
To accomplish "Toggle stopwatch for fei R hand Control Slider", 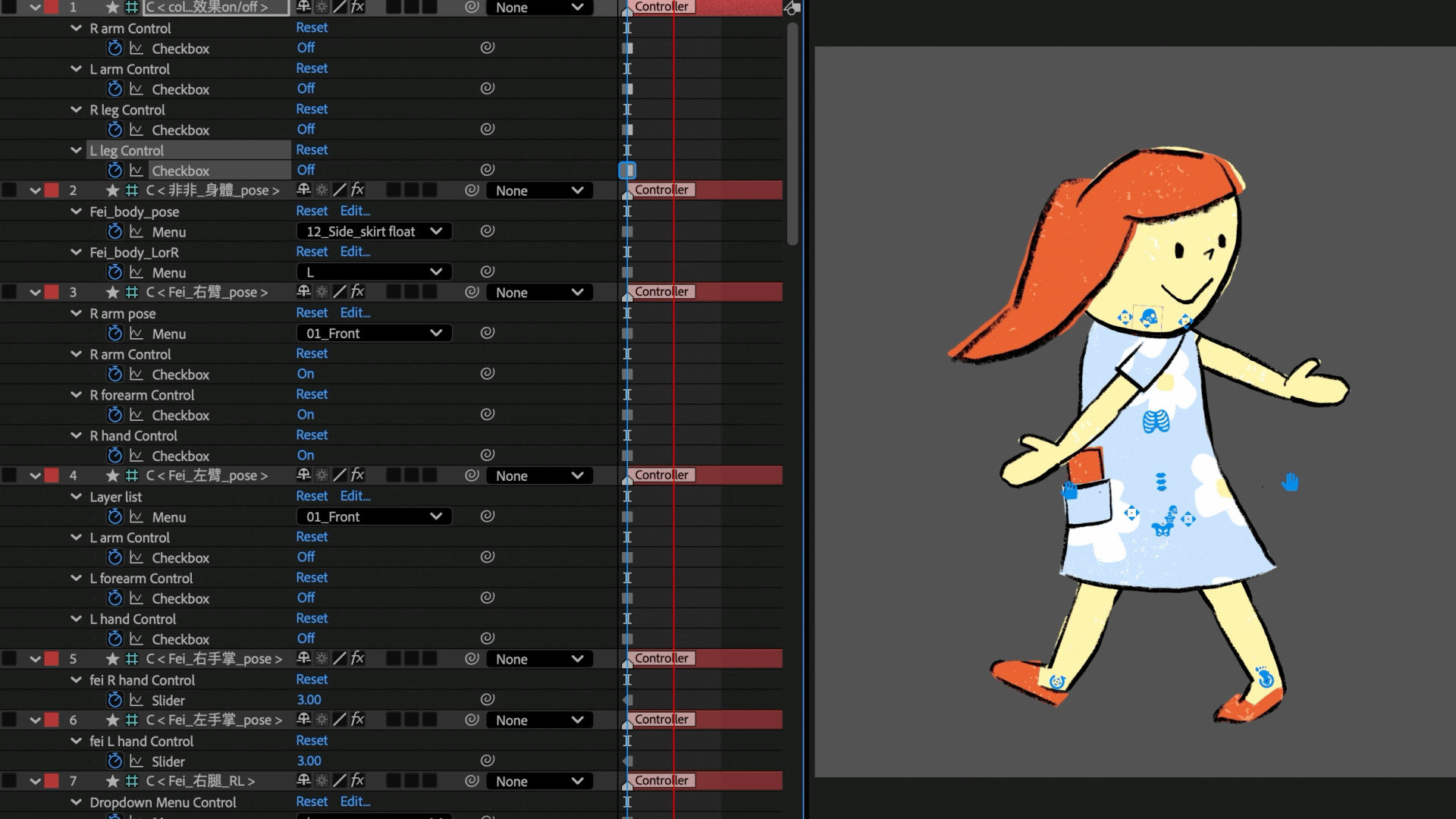I will [115, 701].
